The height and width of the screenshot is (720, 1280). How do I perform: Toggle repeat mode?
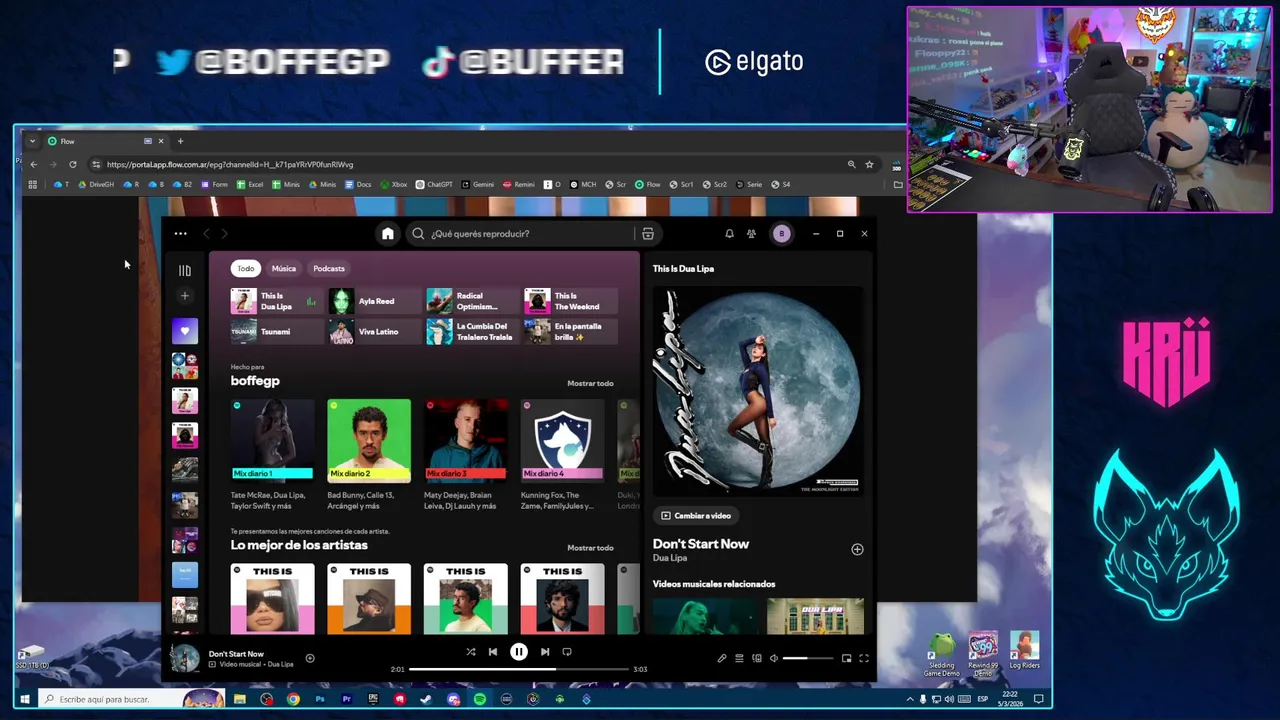pyautogui.click(x=567, y=652)
